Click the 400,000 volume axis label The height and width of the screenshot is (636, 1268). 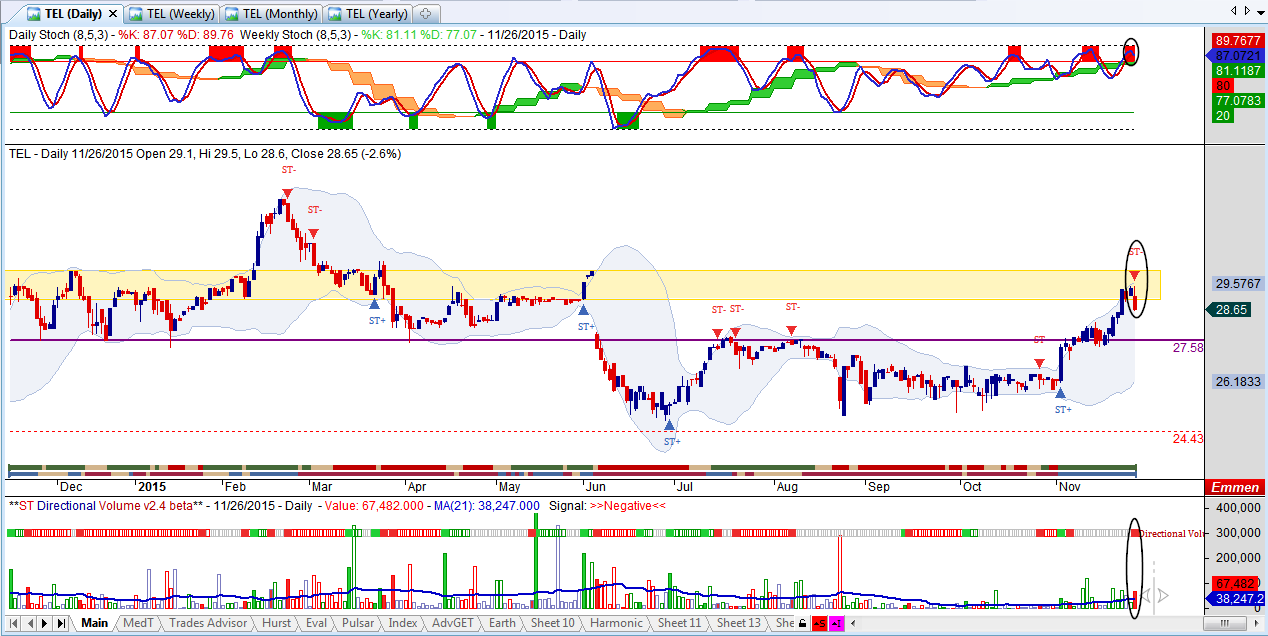(x=1237, y=508)
